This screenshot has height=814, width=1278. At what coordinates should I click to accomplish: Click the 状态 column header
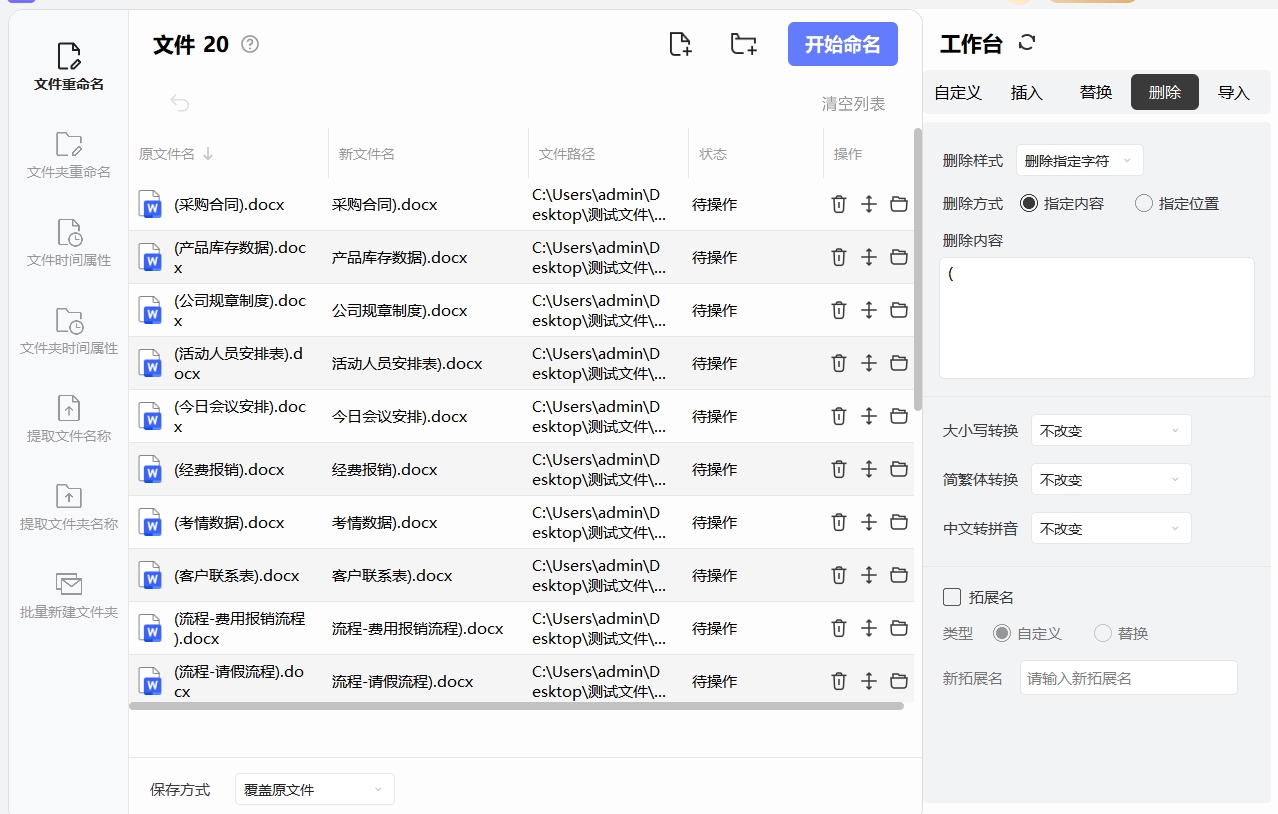pyautogui.click(x=713, y=154)
